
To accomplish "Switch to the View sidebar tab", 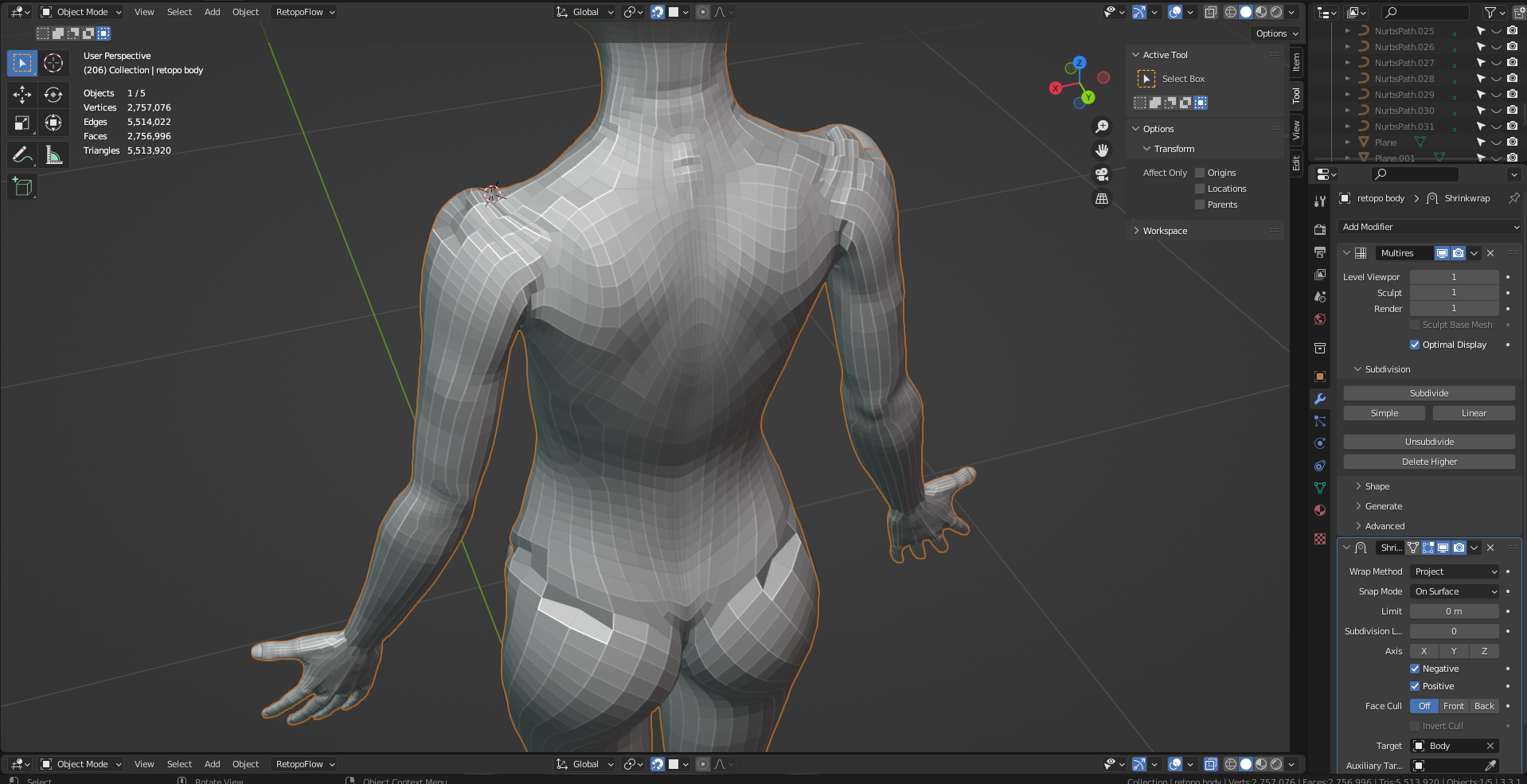I will coord(1296,130).
